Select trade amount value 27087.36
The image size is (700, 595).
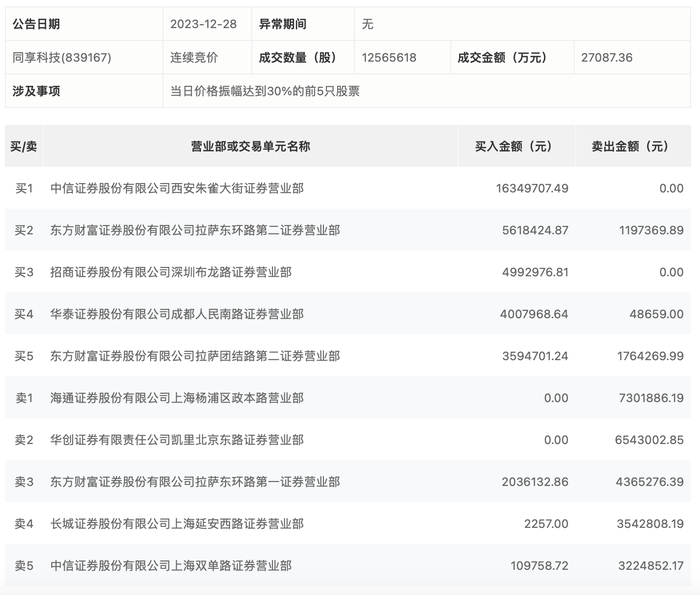(607, 58)
